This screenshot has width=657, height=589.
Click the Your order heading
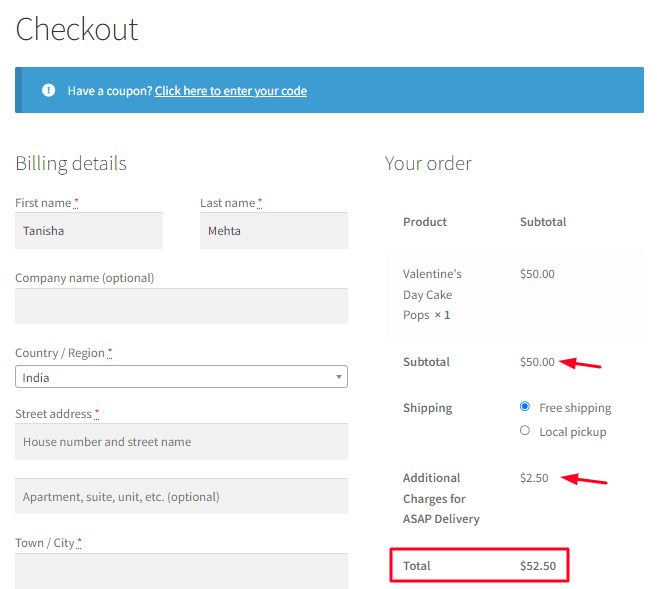[428, 163]
